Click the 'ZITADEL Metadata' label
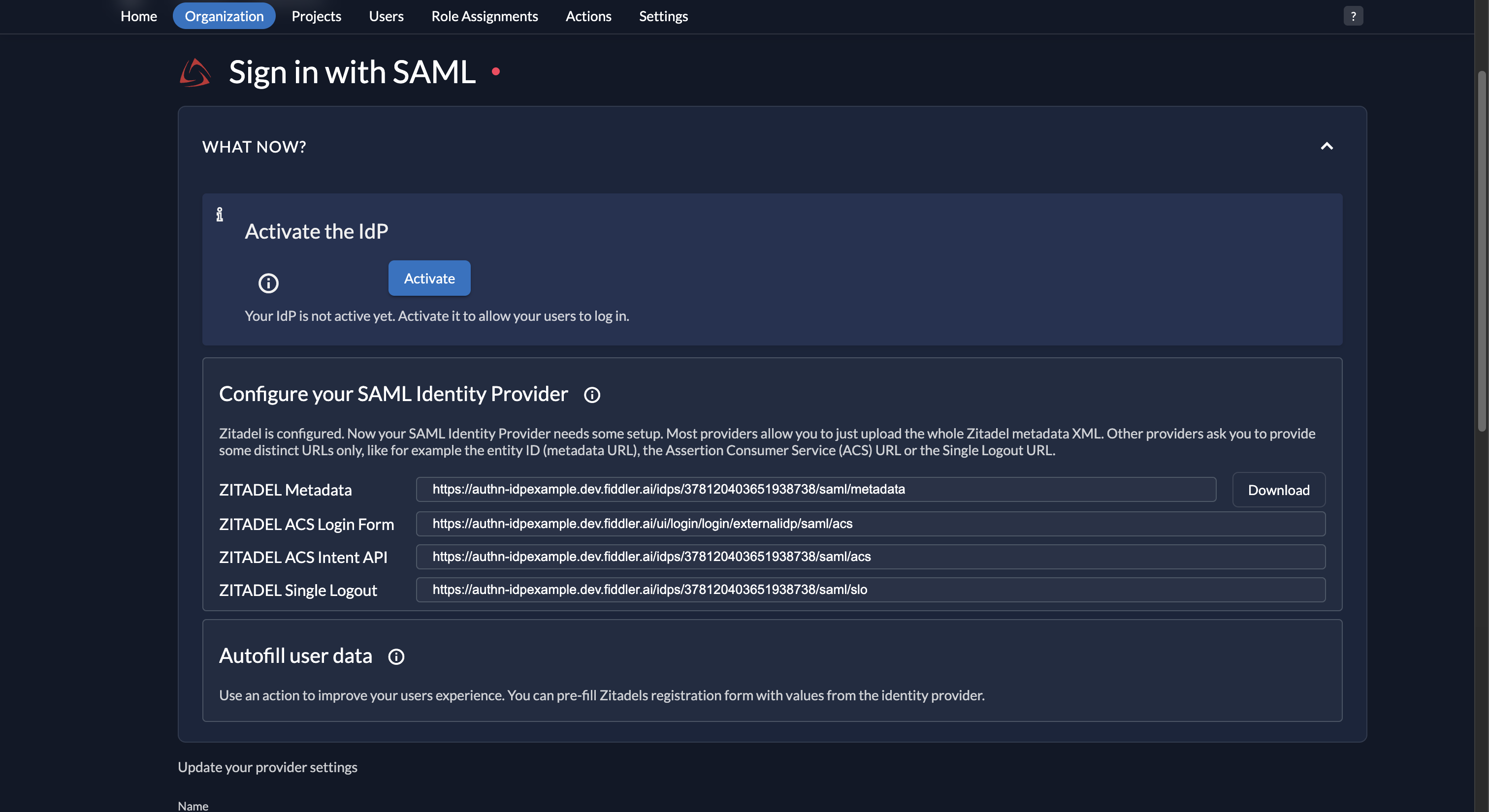1489x812 pixels. 286,490
